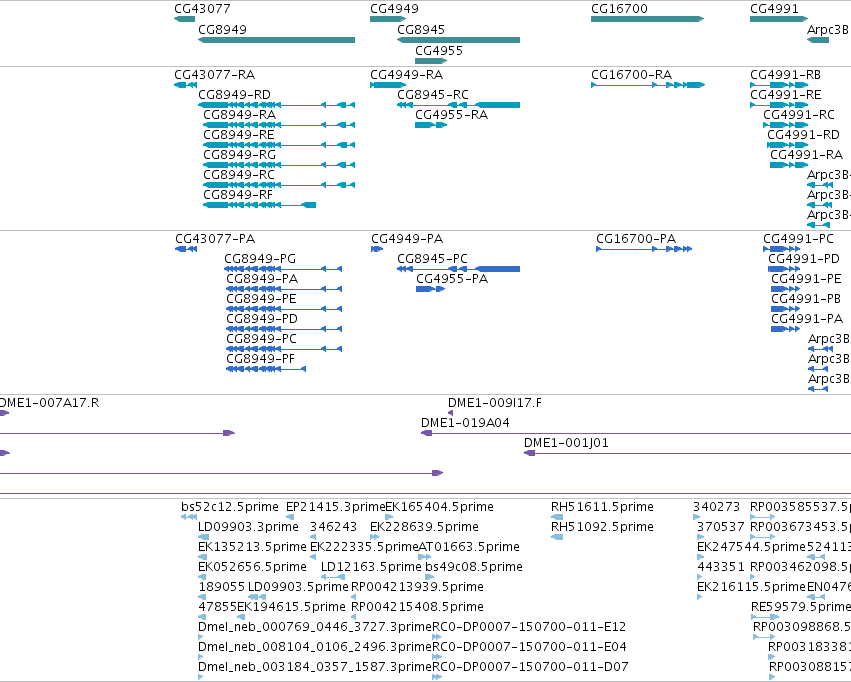Select EST 346243
Viewport: 851px width, 682px height.
[313, 537]
